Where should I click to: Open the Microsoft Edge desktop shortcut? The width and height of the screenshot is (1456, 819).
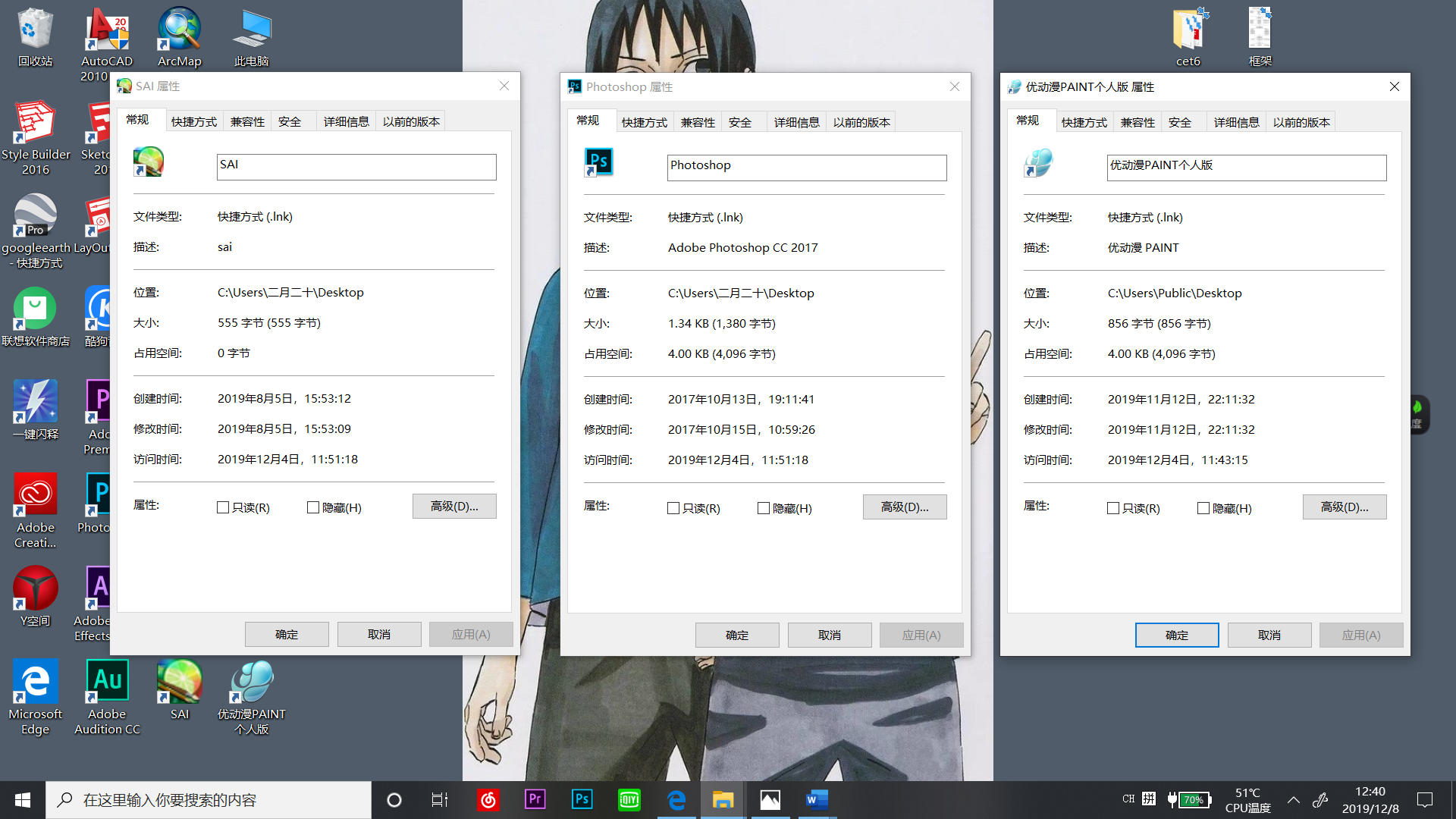point(35,698)
